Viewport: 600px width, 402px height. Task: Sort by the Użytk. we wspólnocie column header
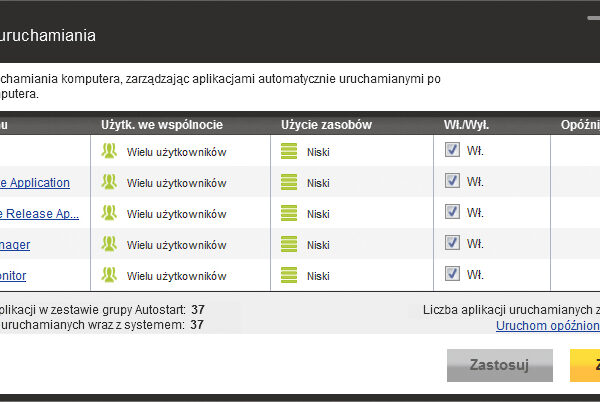(161, 125)
